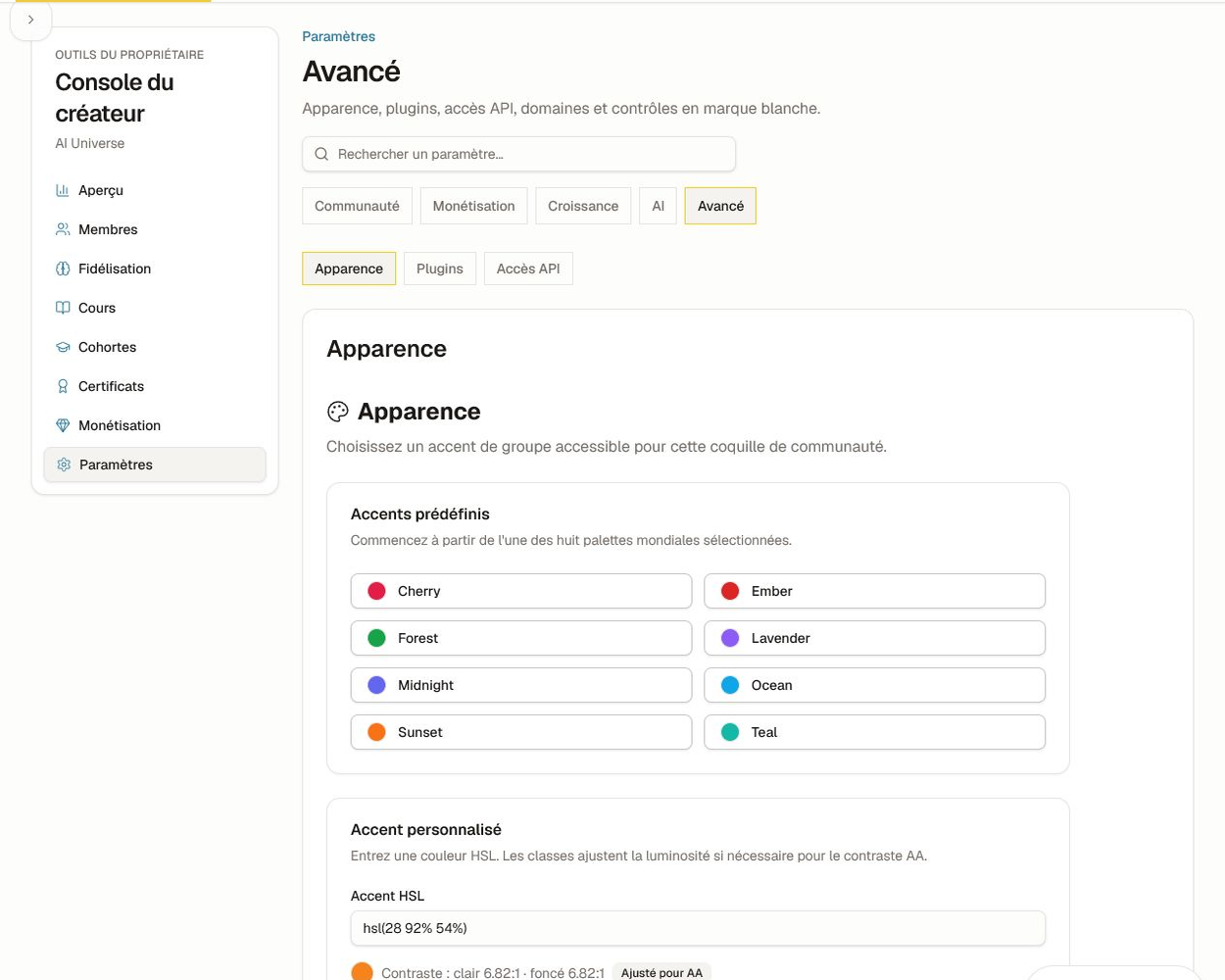Click the Accent personnalisé heading
This screenshot has height=980, width=1225.
(x=426, y=829)
